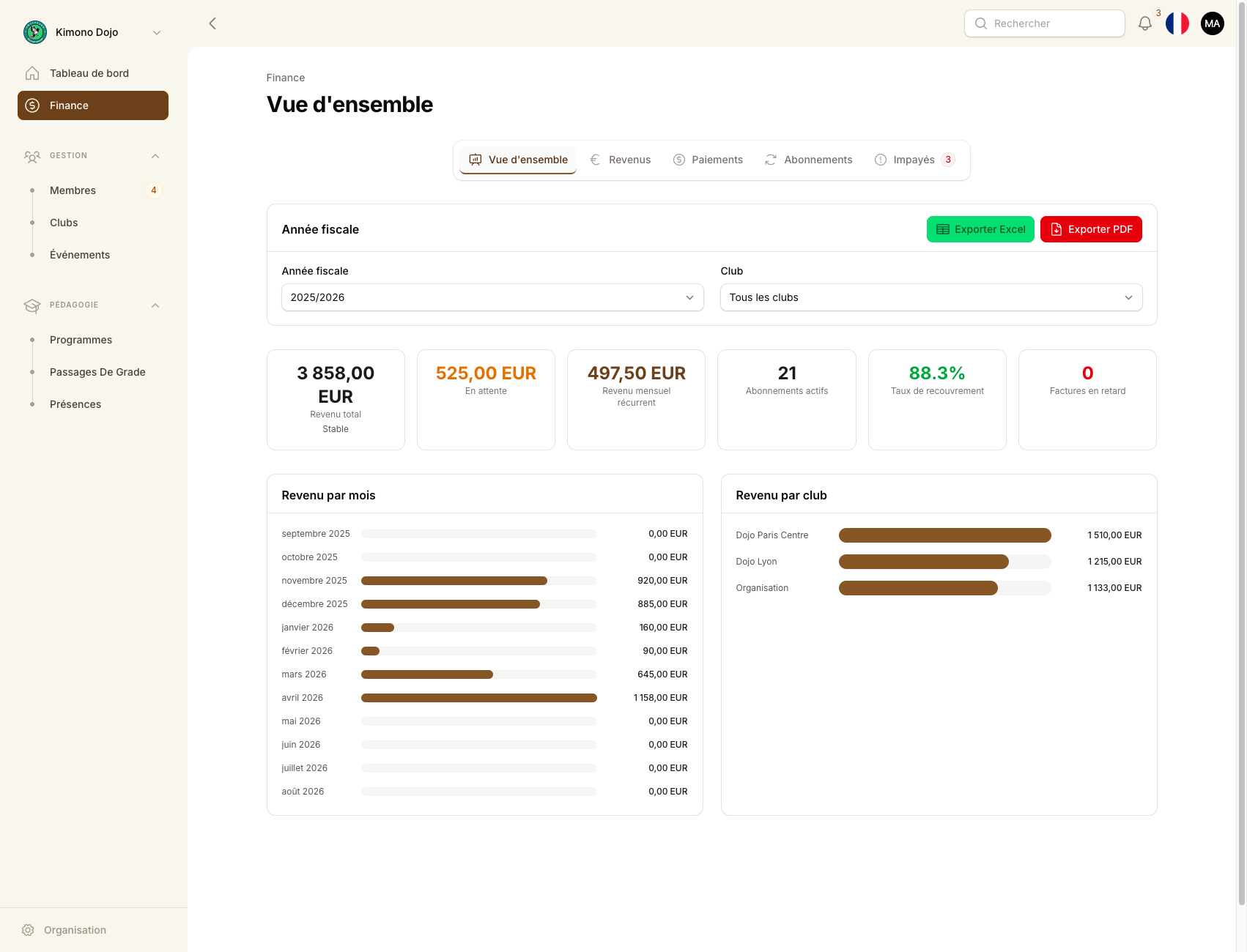Screen dimensions: 1247x952
Task: Click the Finance dollar icon in the sidebar
Action: [x=32, y=105]
